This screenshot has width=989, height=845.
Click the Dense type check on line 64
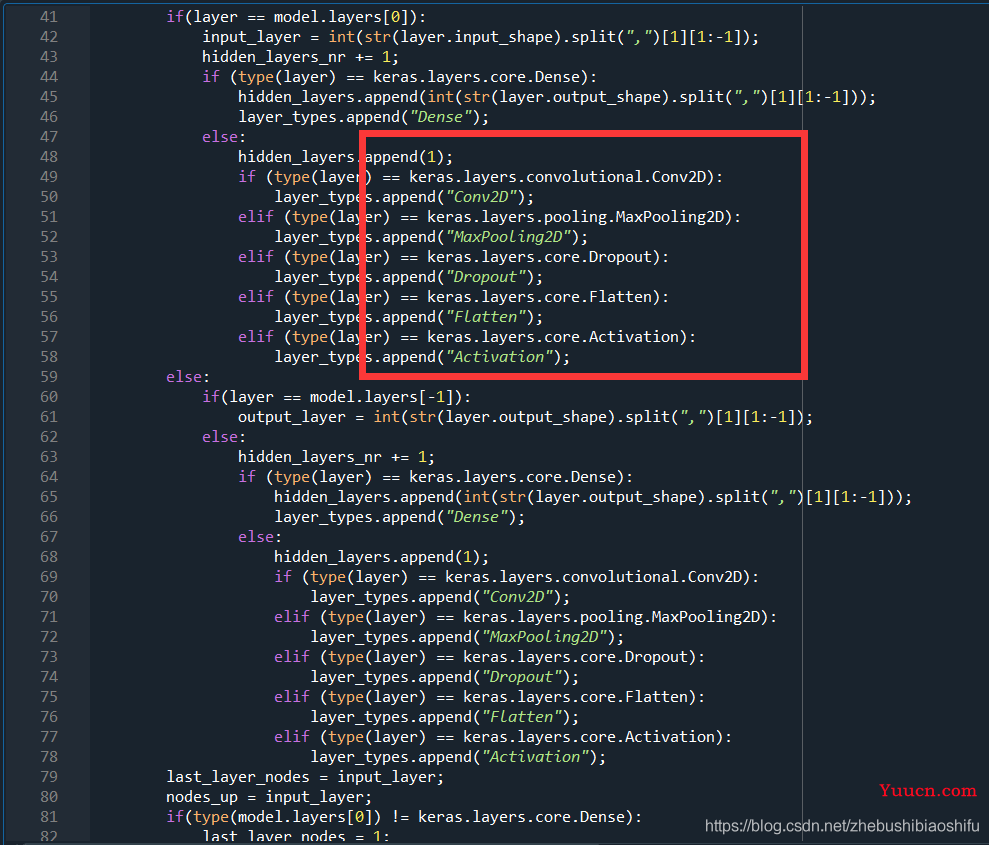pos(435,477)
